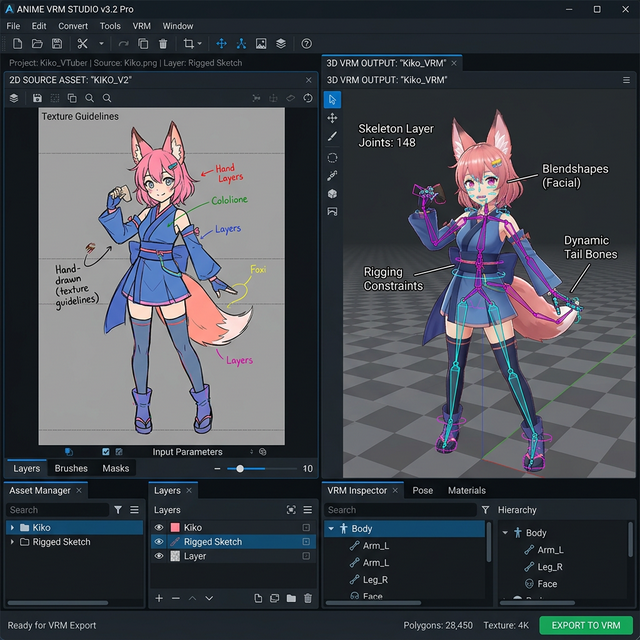The width and height of the screenshot is (640, 640).
Task: Move layer down with the chevron-down button
Action: click(x=209, y=598)
